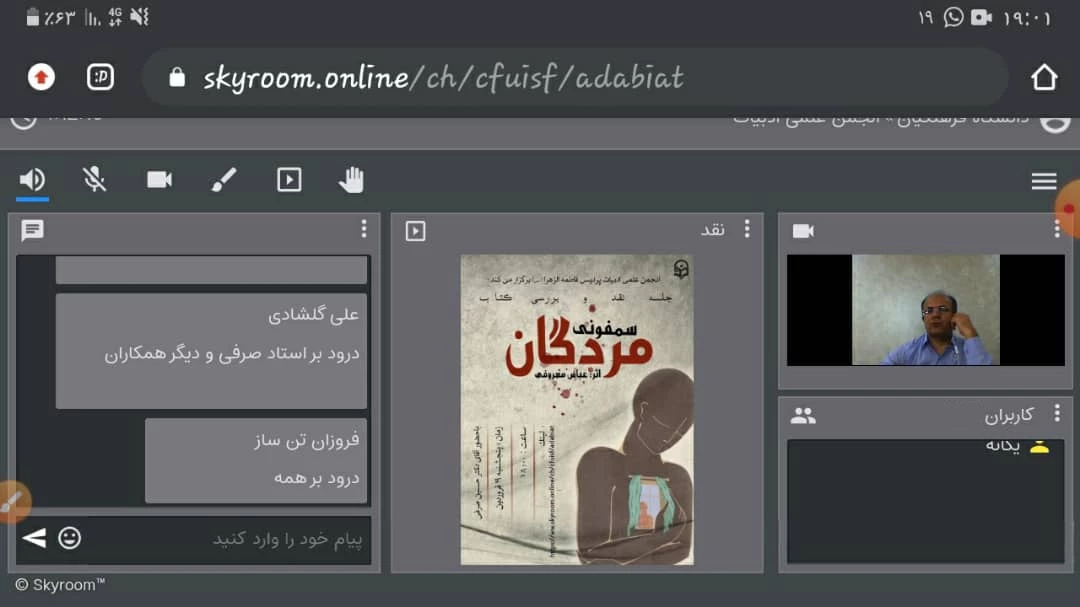Open the hamburger main menu

click(x=1044, y=181)
